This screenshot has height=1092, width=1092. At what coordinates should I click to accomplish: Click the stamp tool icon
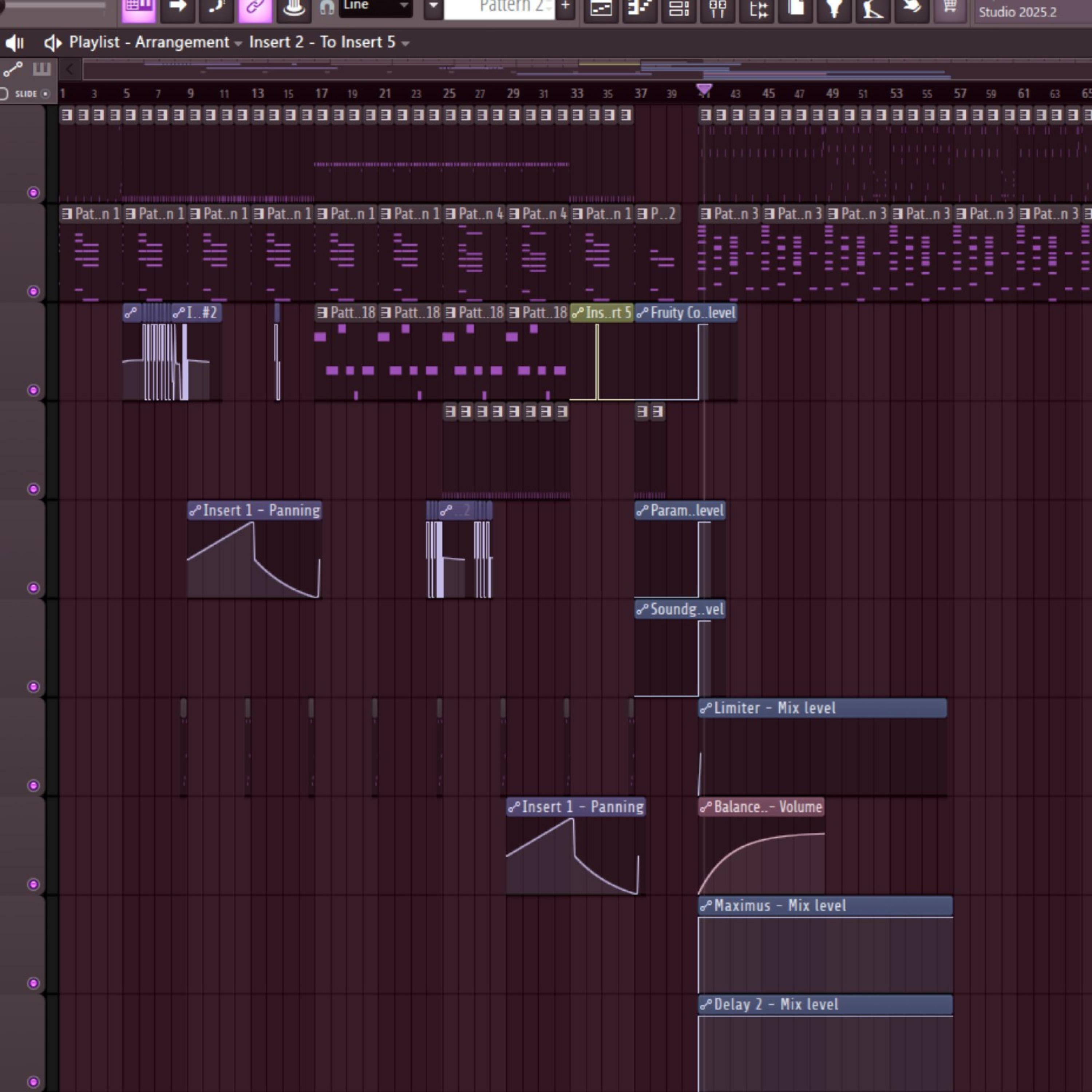pos(293,8)
